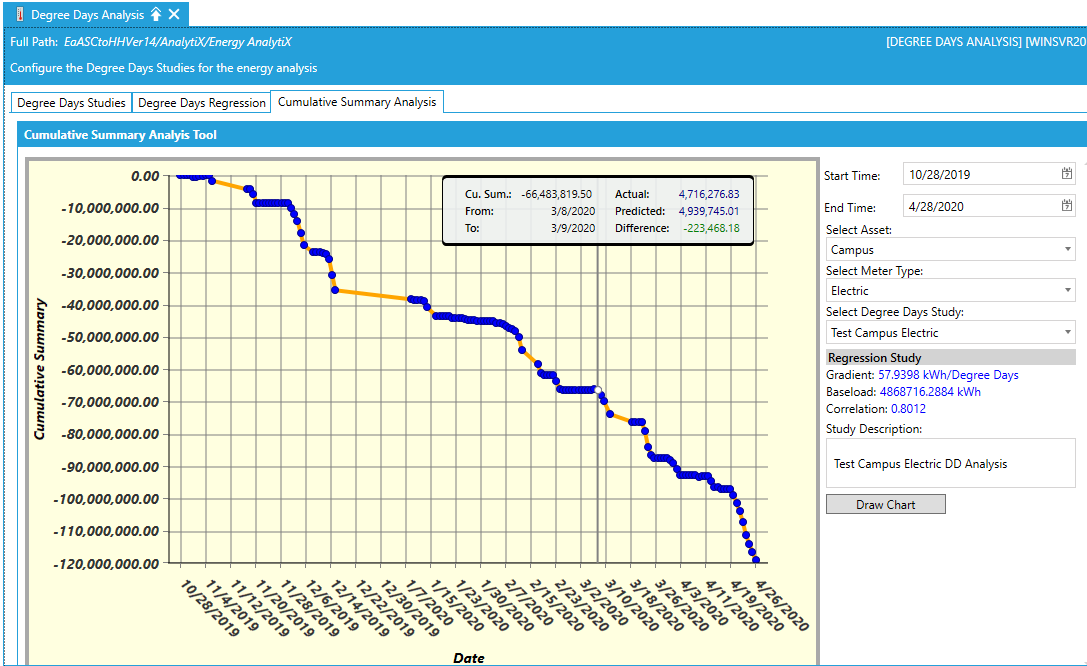Select the Cumulative Summary Analysis tab
The width and height of the screenshot is (1087, 666).
coord(357,102)
